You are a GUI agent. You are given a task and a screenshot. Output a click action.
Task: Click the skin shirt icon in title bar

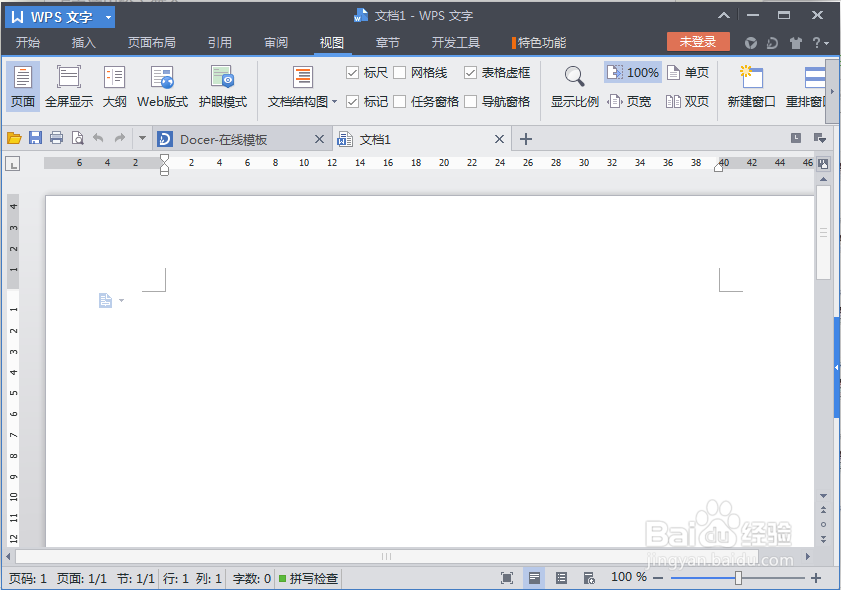pos(795,43)
